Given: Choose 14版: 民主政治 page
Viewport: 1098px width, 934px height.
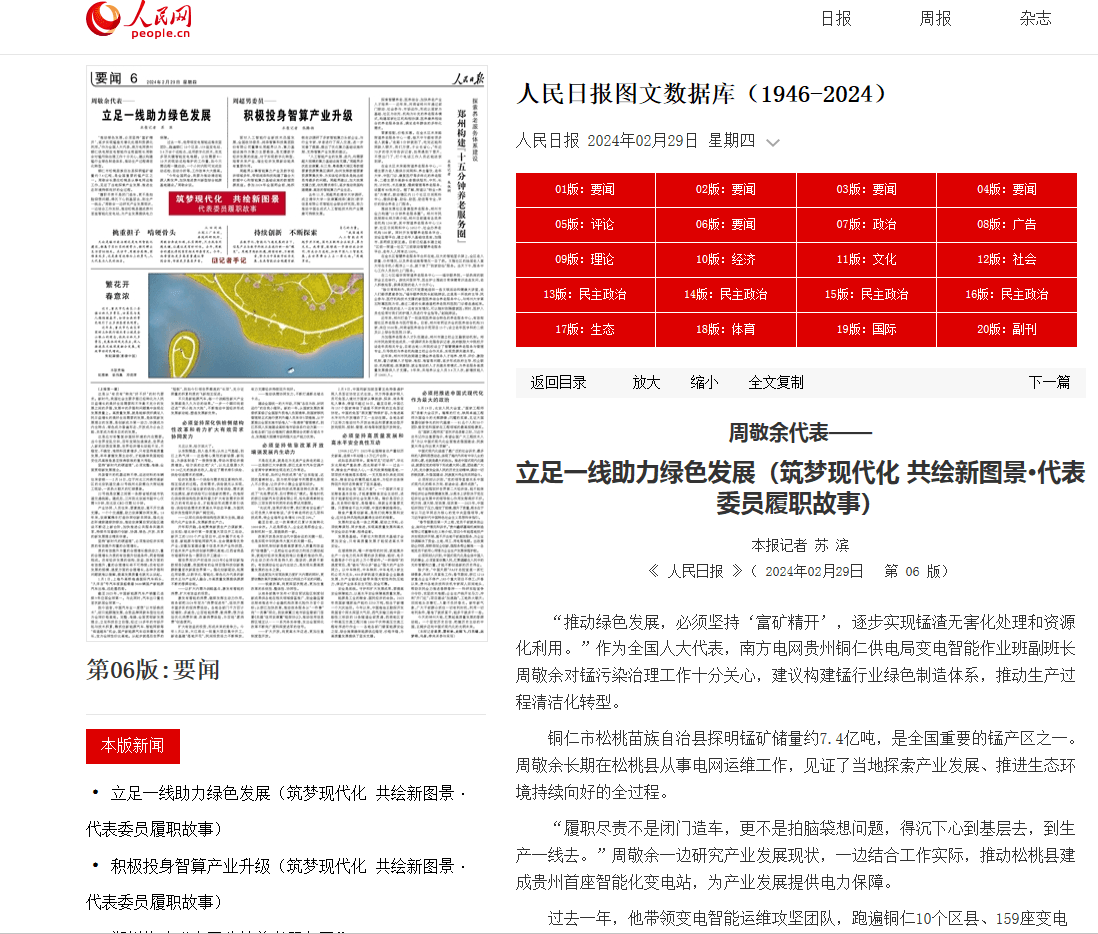Looking at the screenshot, I should 726,295.
